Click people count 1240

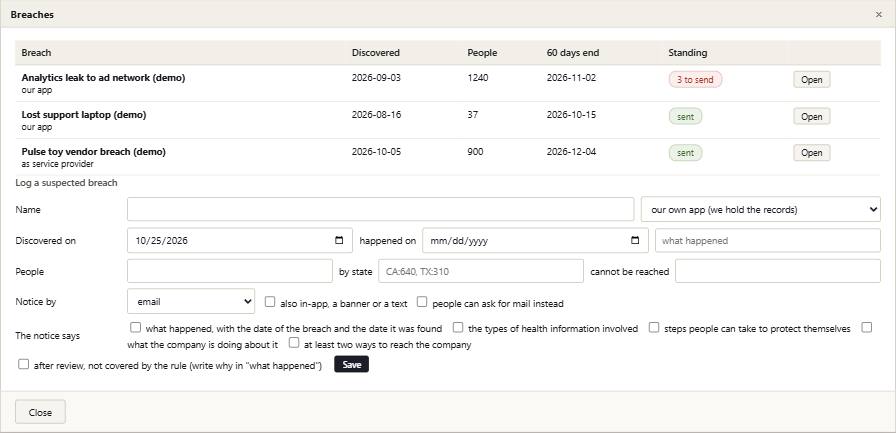tap(478, 78)
